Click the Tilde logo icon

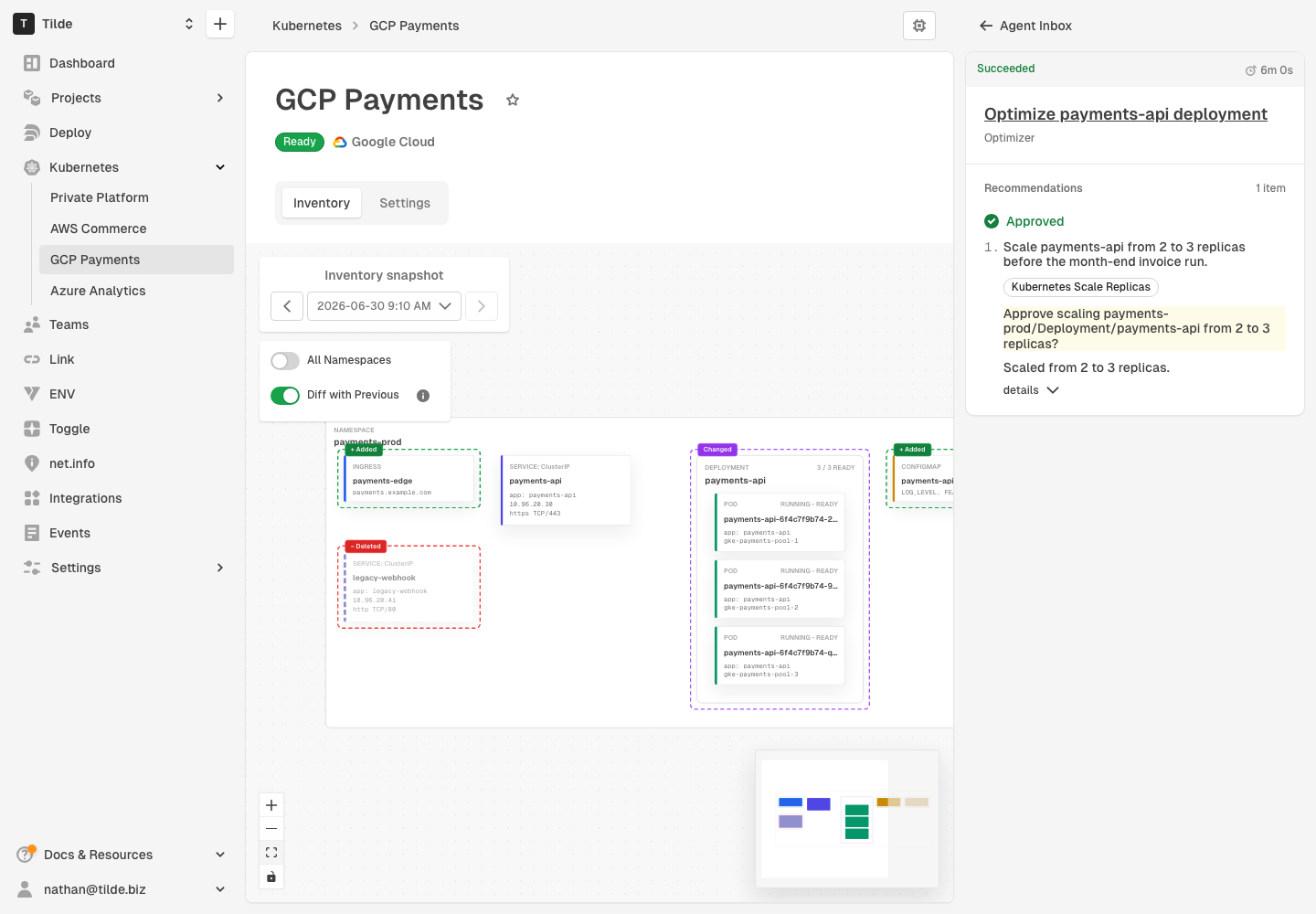click(x=24, y=24)
